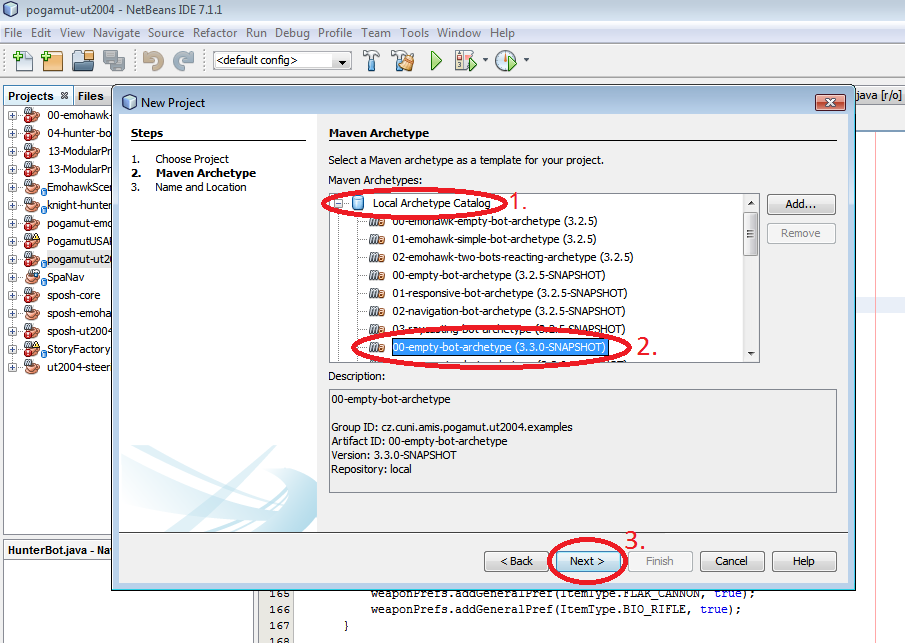
Task: Expand the sposh-ut2004 project node
Action: (12, 331)
